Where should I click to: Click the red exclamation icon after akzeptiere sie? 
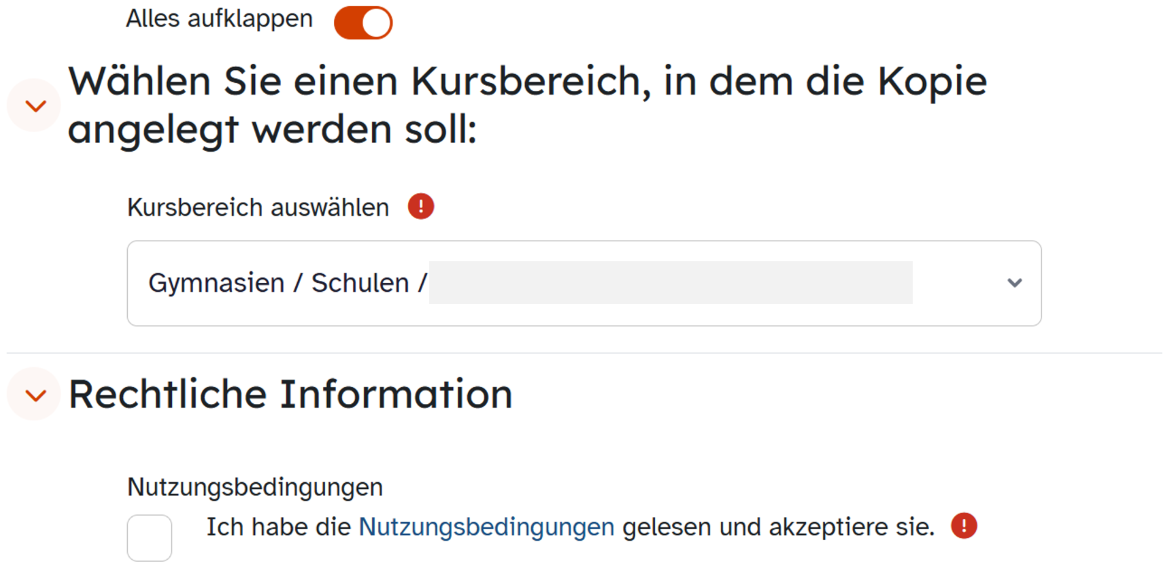coord(964,526)
